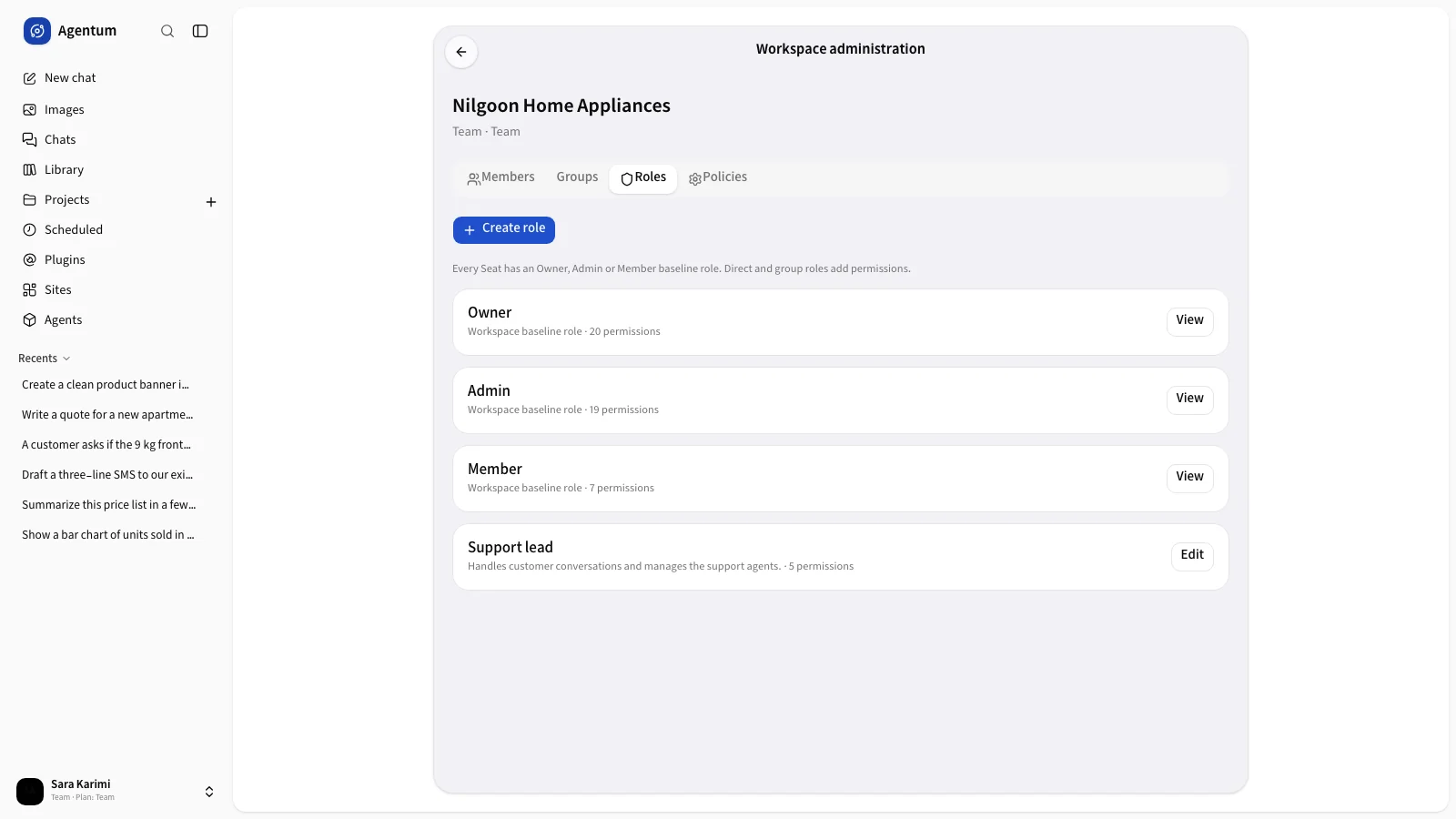Open recent chat 'Create a clean product banner'

click(x=106, y=385)
